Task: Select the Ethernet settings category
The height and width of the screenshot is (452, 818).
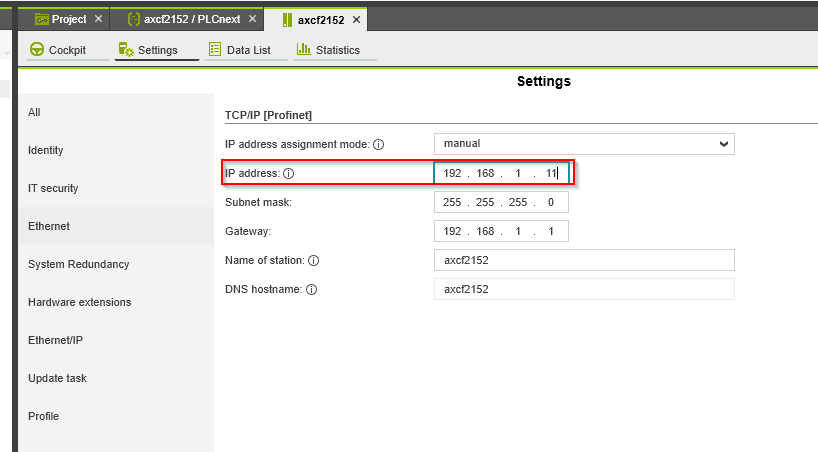Action: (x=116, y=226)
